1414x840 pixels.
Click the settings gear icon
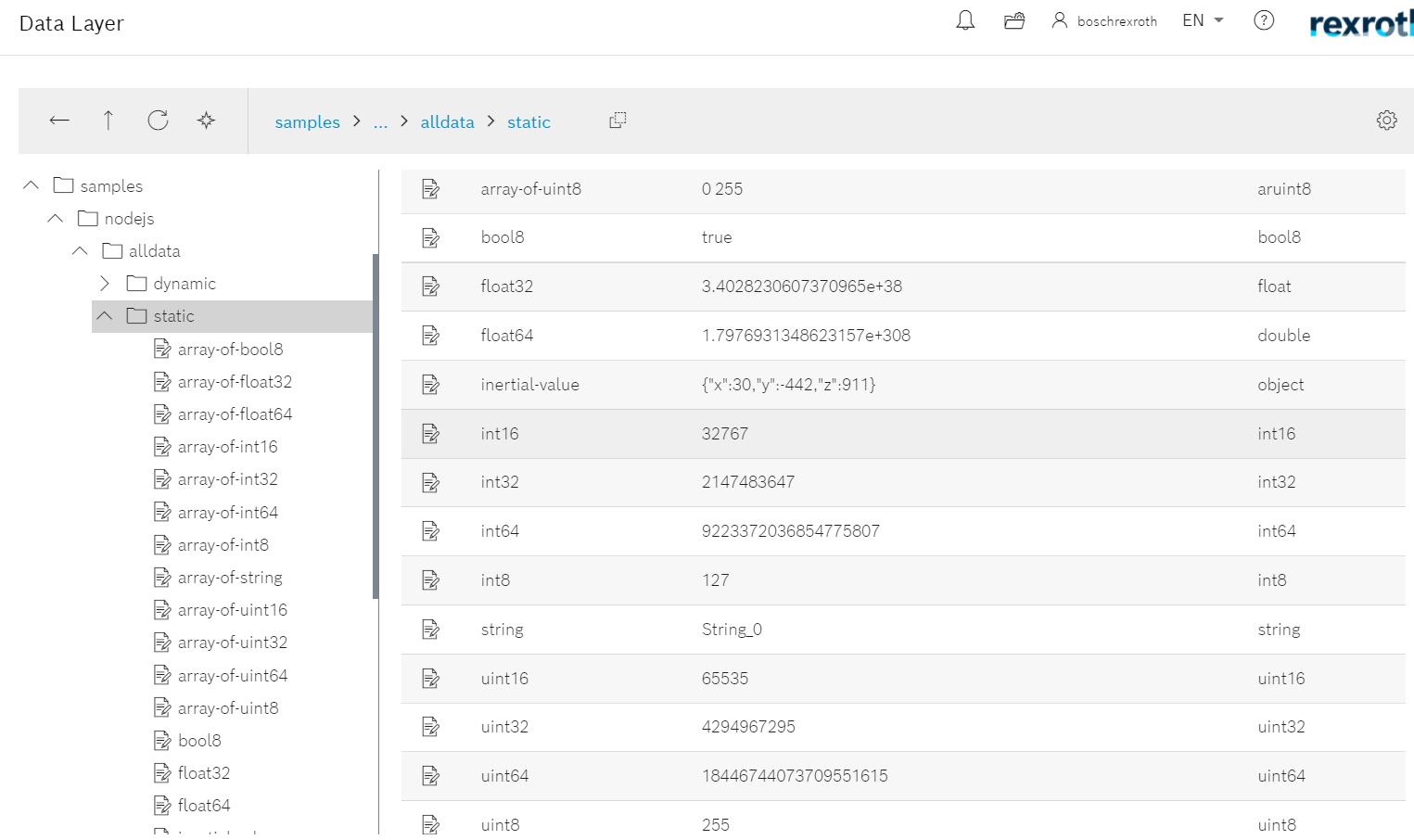pyautogui.click(x=1386, y=121)
